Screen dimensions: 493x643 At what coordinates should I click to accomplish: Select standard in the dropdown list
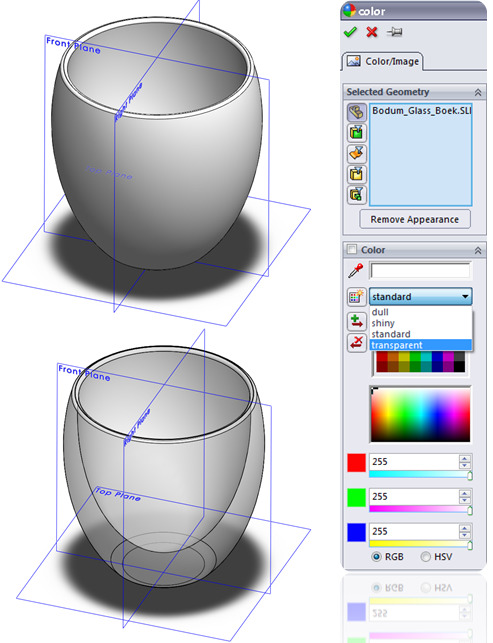click(x=421, y=334)
